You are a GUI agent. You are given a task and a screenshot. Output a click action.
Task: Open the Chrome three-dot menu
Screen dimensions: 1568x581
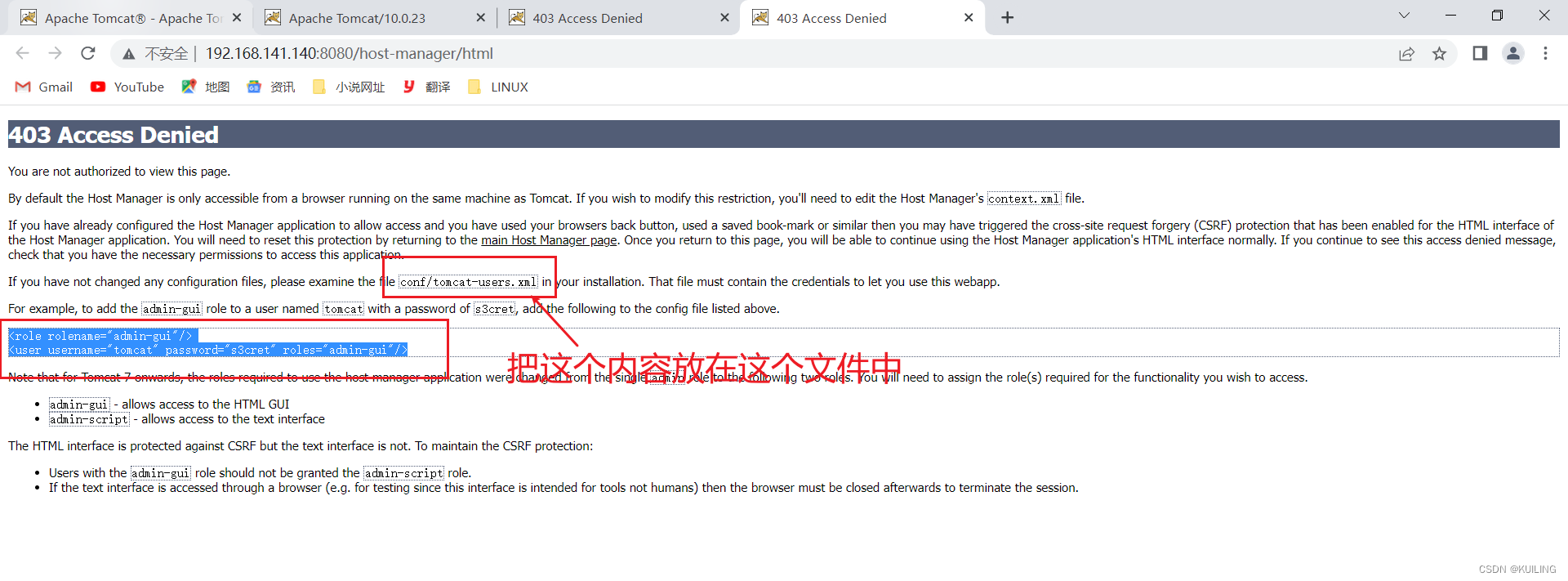[x=1545, y=53]
